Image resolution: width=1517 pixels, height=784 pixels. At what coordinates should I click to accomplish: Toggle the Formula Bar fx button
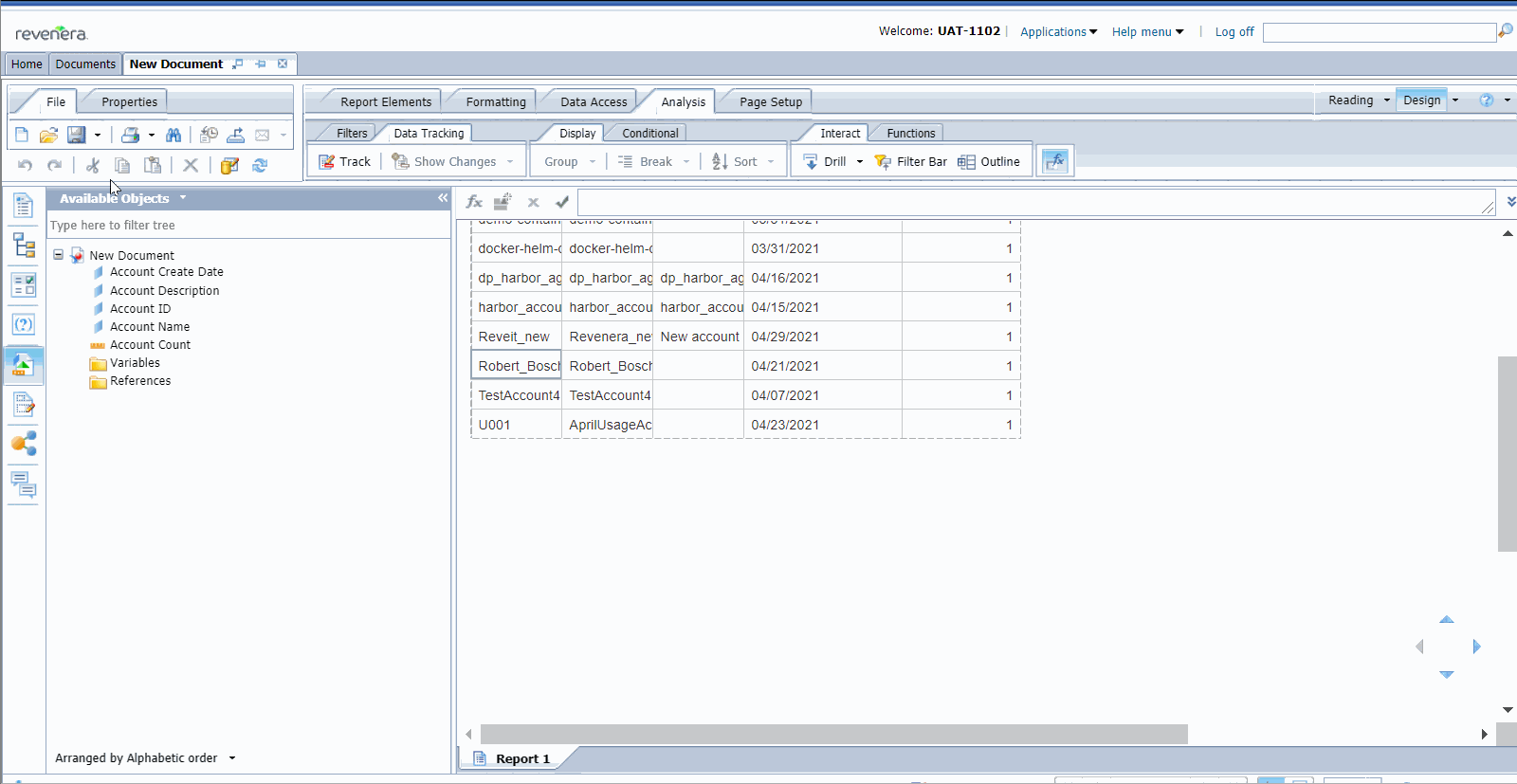click(1055, 161)
